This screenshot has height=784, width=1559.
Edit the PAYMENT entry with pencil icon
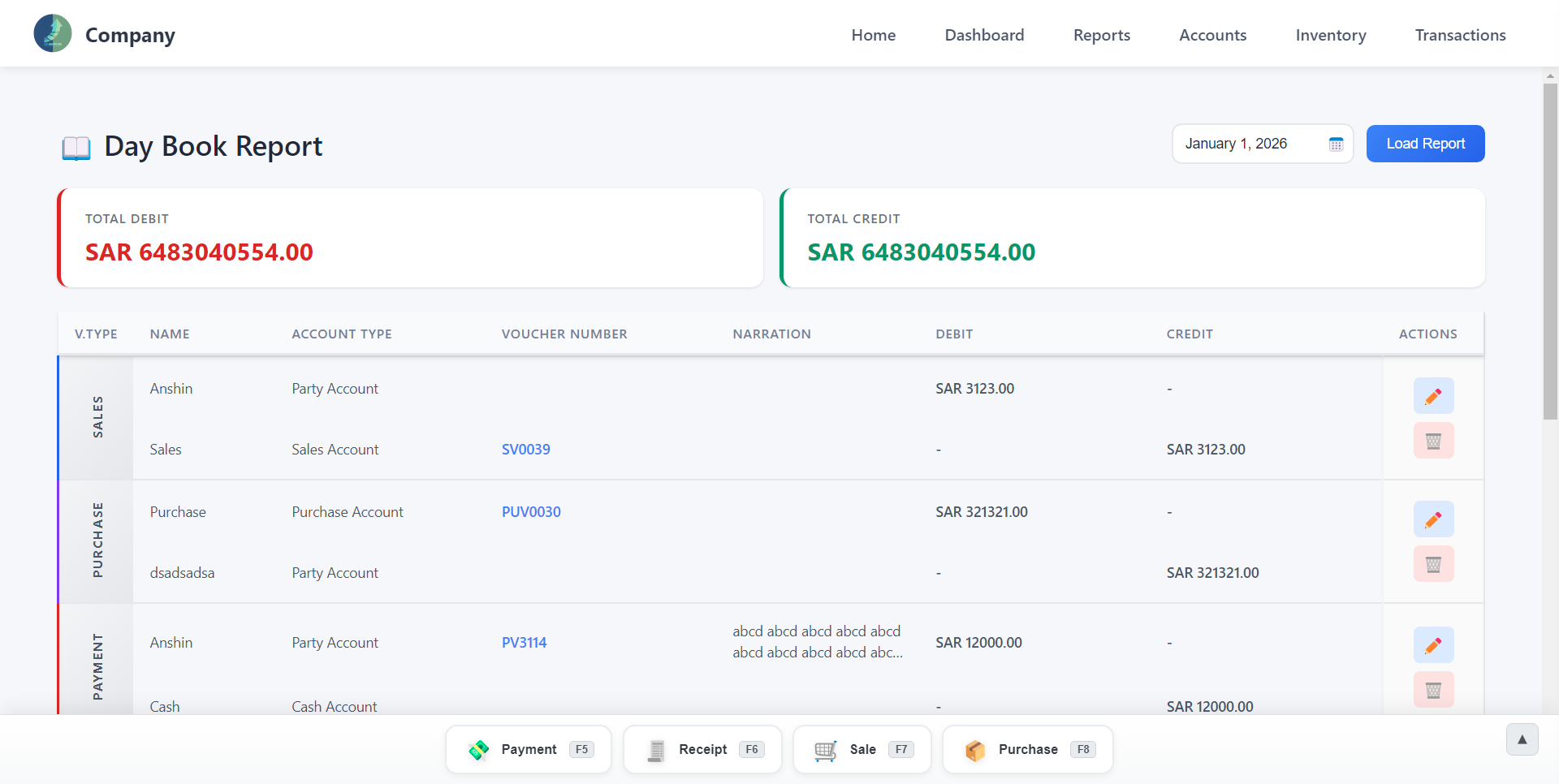point(1433,645)
